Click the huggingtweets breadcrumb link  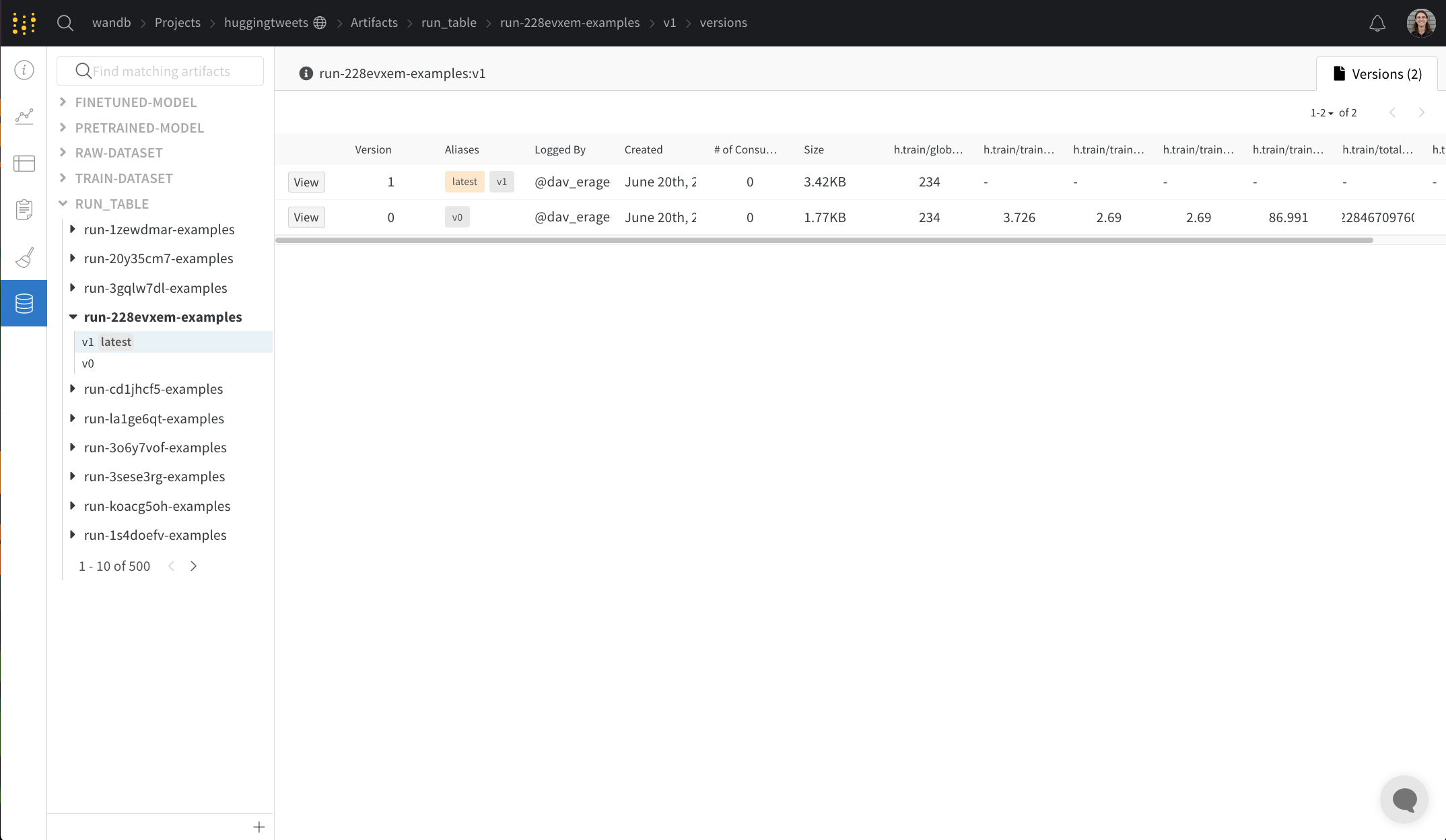coord(266,23)
